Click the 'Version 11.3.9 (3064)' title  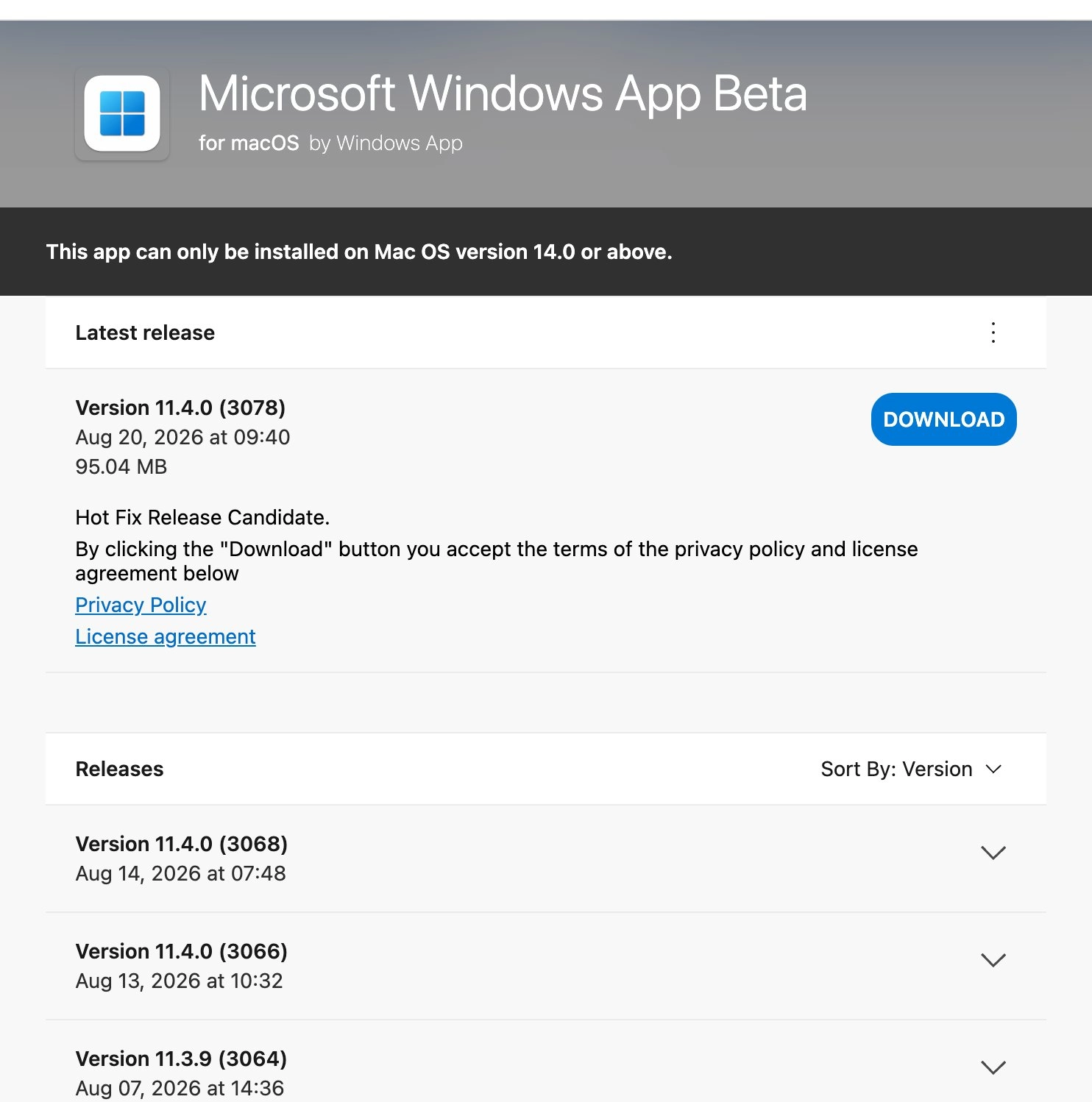point(181,1059)
